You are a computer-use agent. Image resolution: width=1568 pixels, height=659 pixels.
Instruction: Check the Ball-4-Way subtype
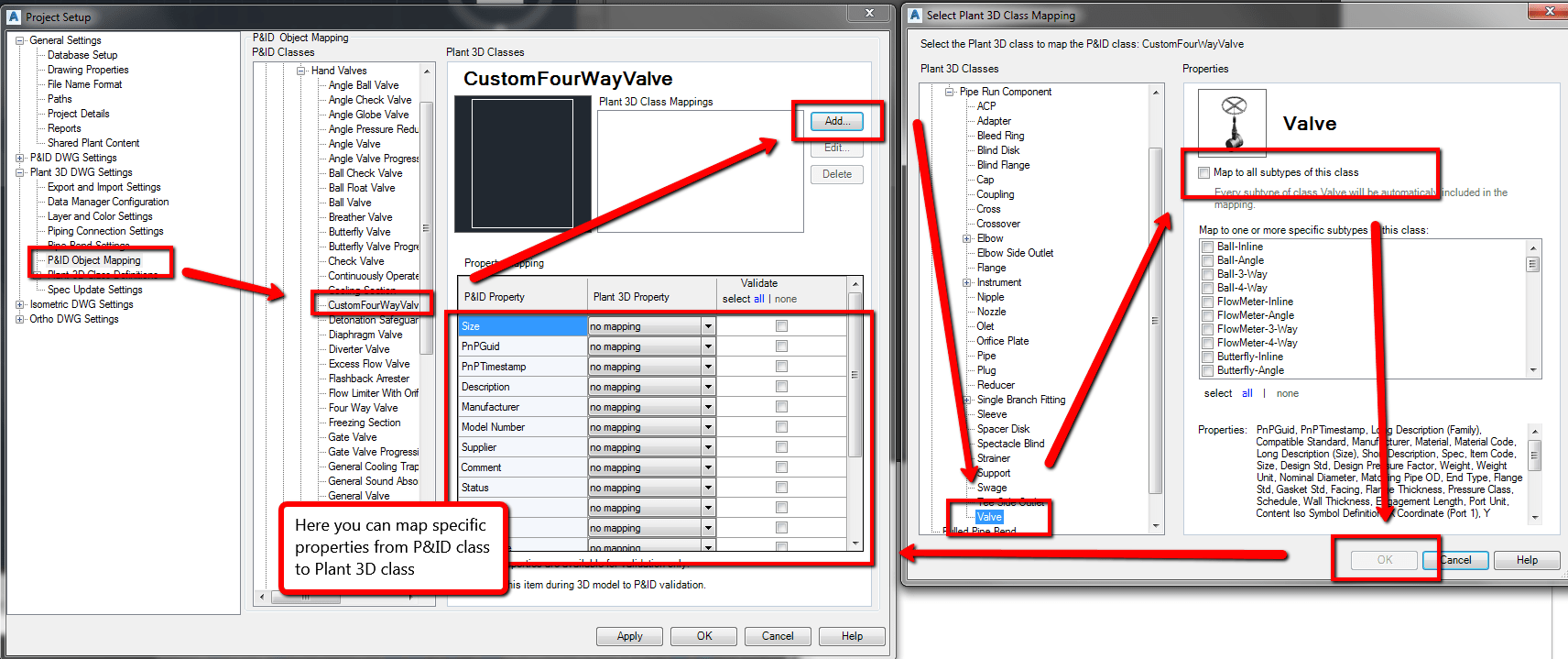(x=1207, y=288)
